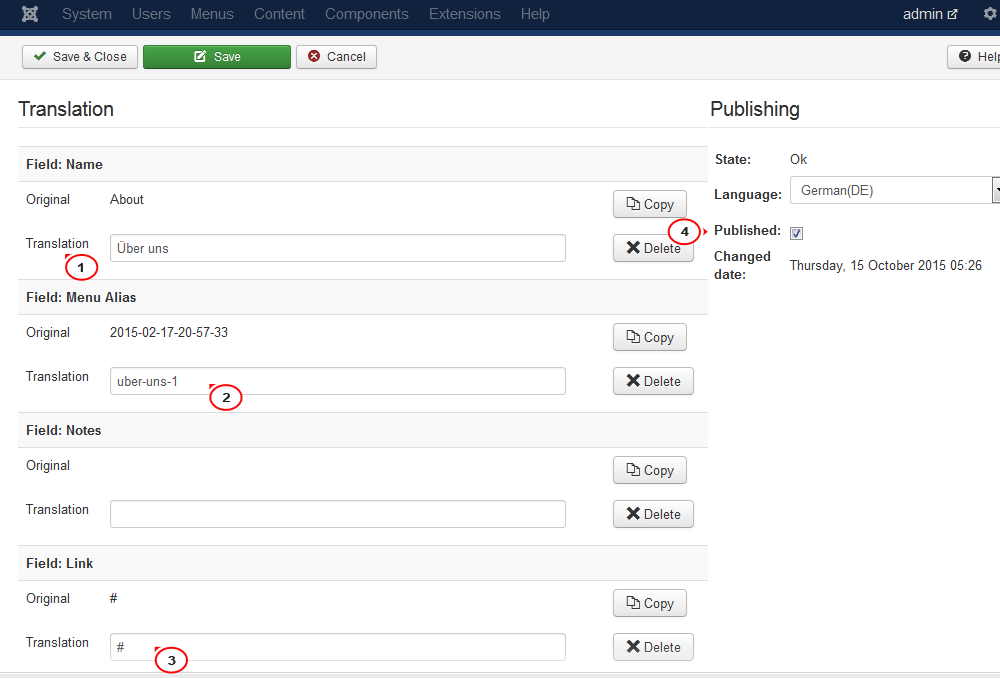Viewport: 1000px width, 678px height.
Task: Copy the original Notes value
Action: pyautogui.click(x=650, y=470)
